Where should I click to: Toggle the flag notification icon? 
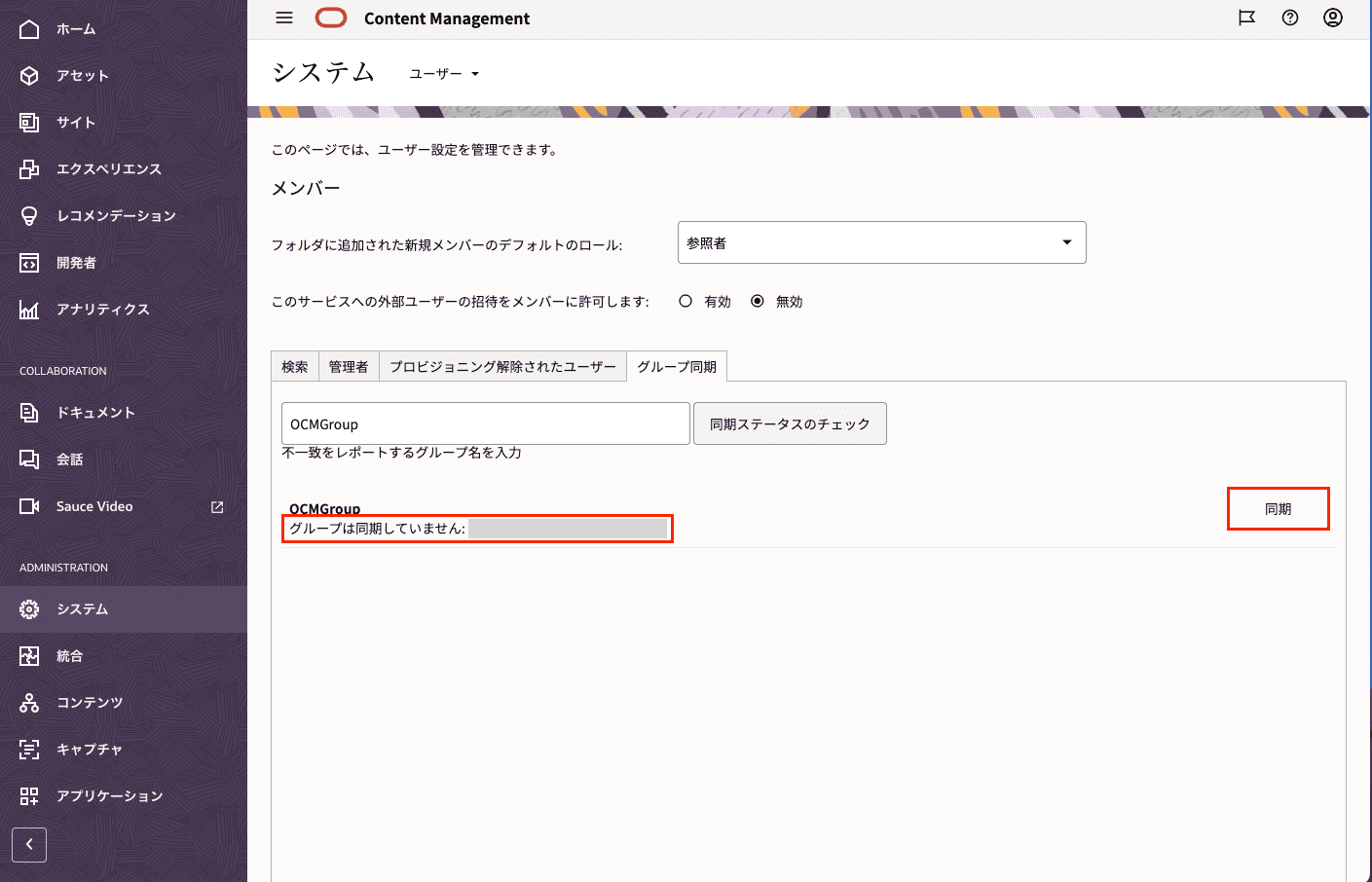(x=1246, y=18)
